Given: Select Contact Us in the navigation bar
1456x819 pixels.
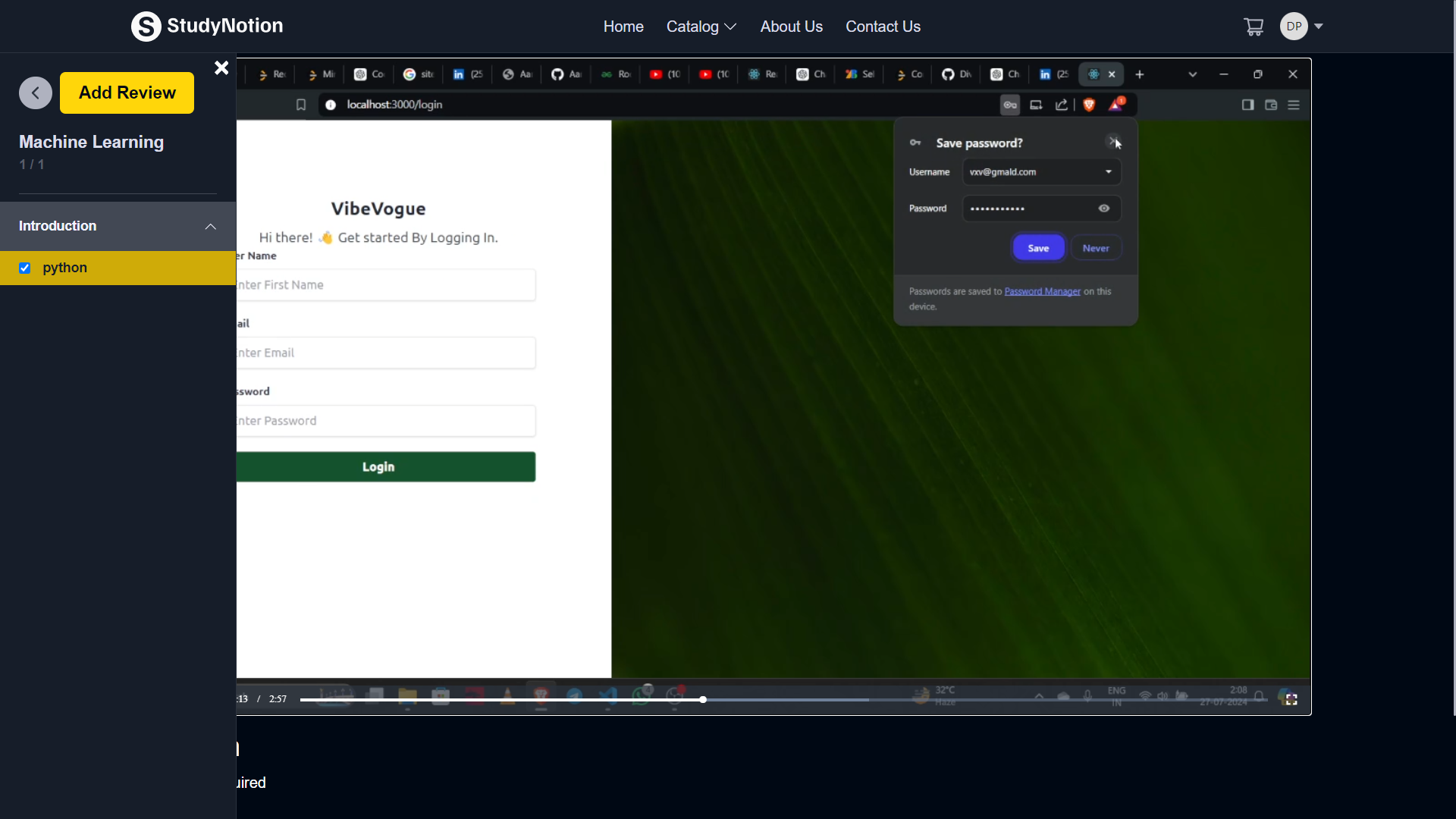Looking at the screenshot, I should tap(883, 26).
